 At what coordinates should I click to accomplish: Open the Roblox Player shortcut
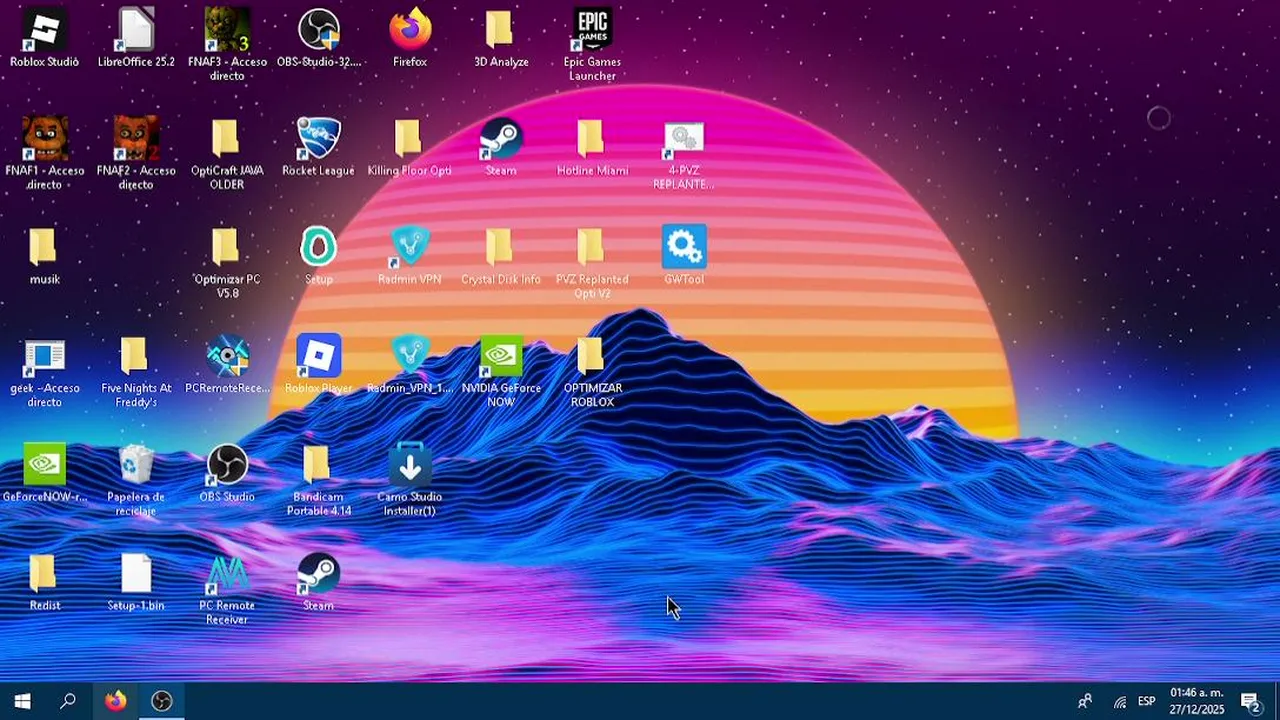click(319, 358)
